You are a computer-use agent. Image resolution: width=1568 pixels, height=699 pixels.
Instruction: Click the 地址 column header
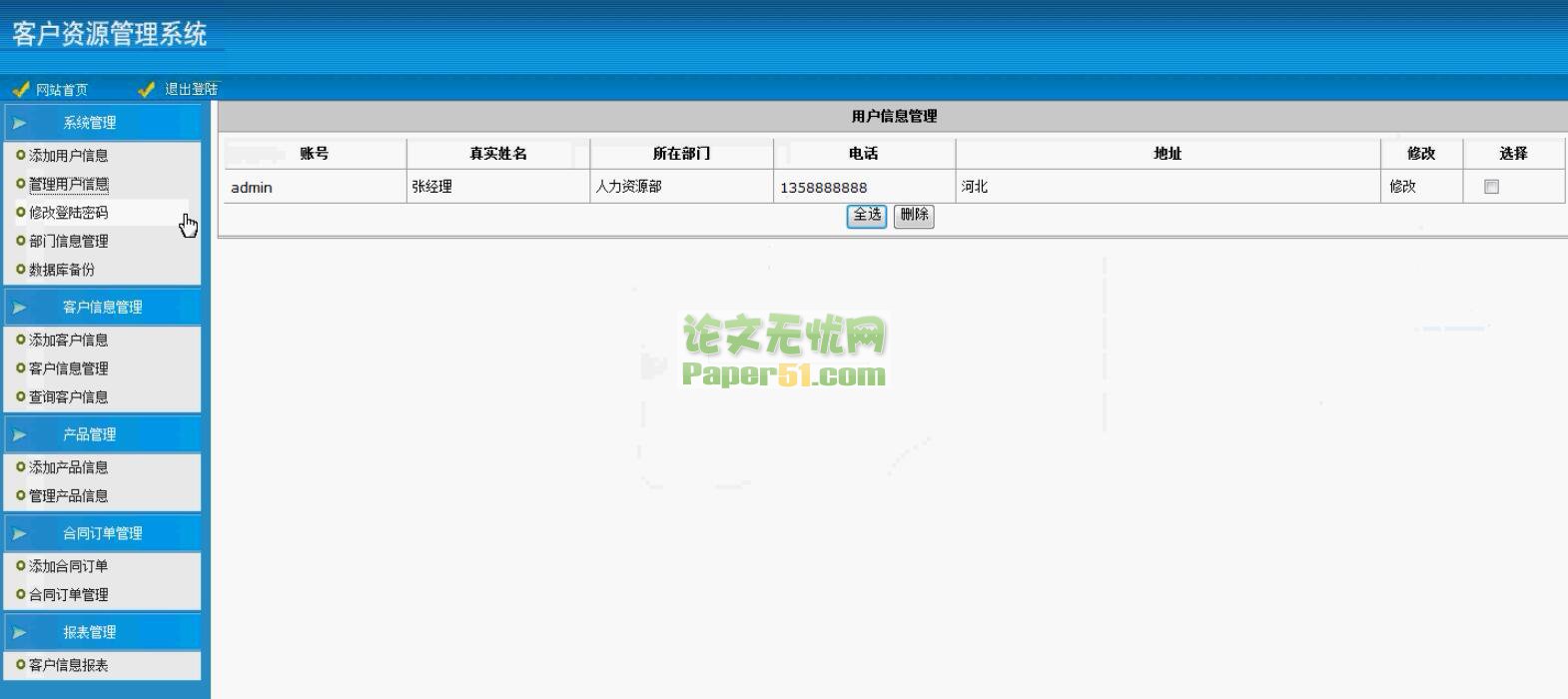pyautogui.click(x=1168, y=154)
